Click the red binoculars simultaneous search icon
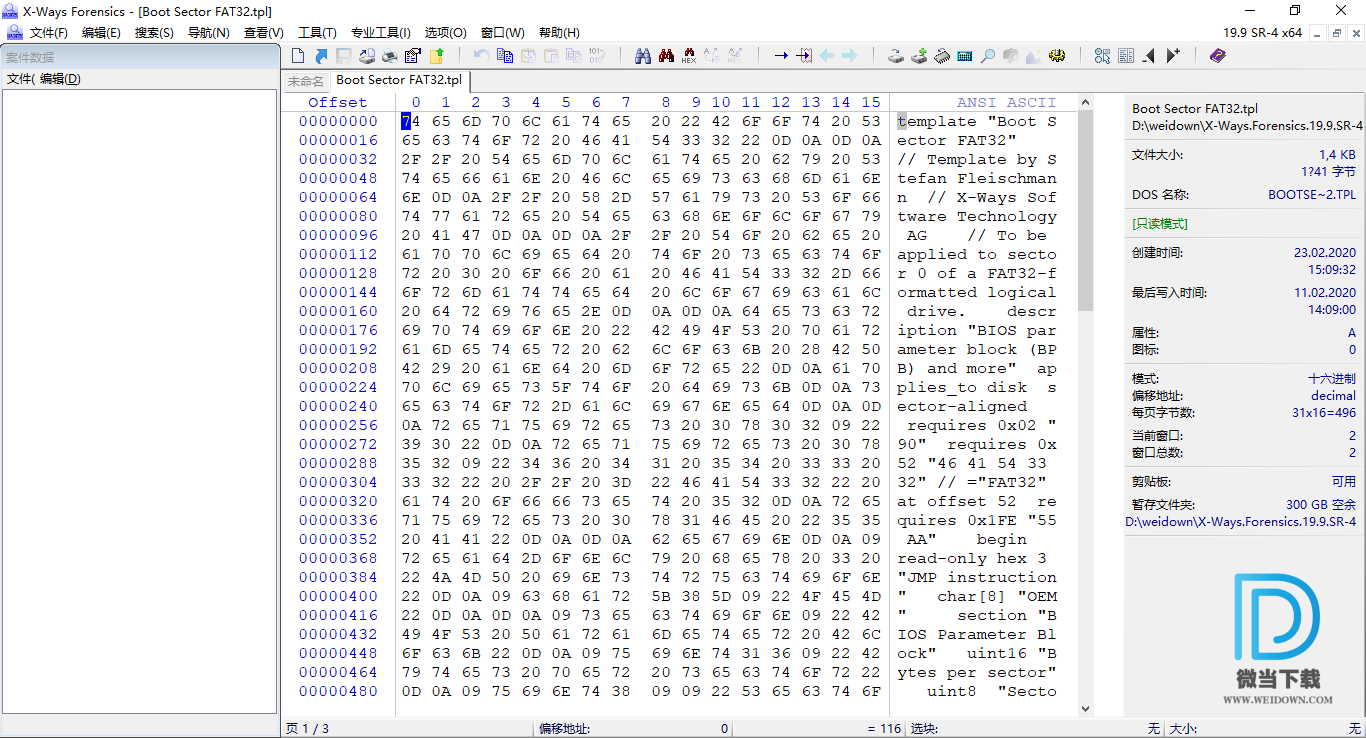The image size is (1366, 738). coord(666,56)
